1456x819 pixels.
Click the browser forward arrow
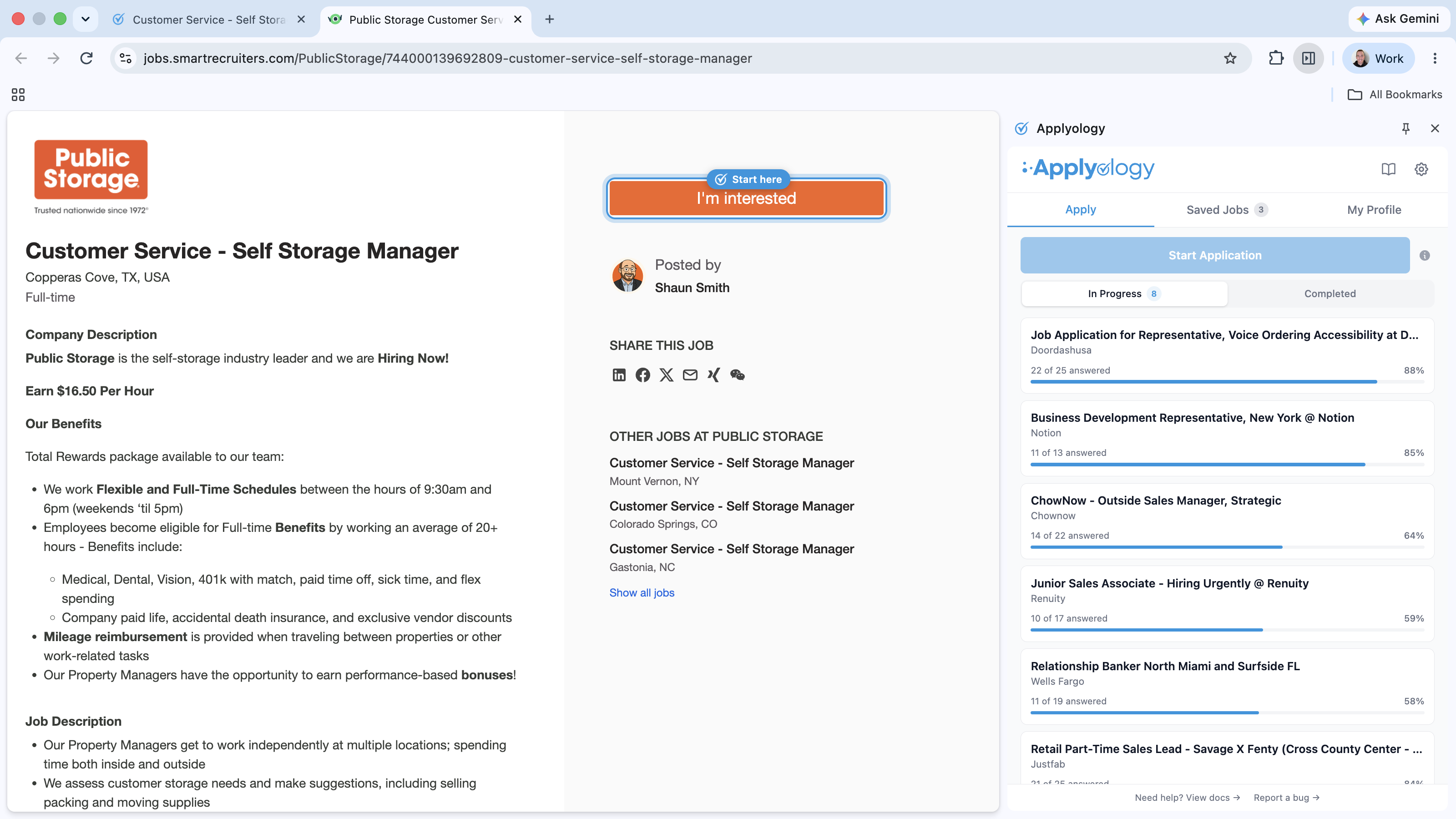click(x=54, y=58)
